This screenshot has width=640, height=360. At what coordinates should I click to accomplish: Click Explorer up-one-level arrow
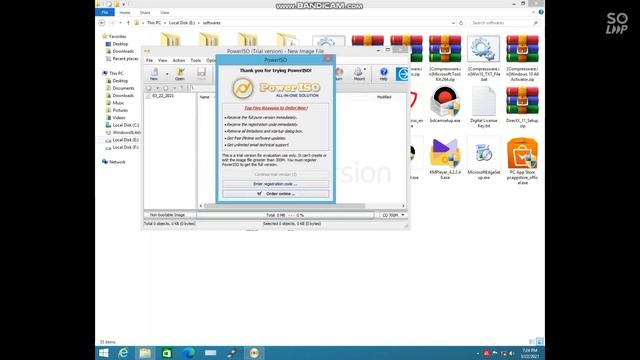click(x=128, y=23)
